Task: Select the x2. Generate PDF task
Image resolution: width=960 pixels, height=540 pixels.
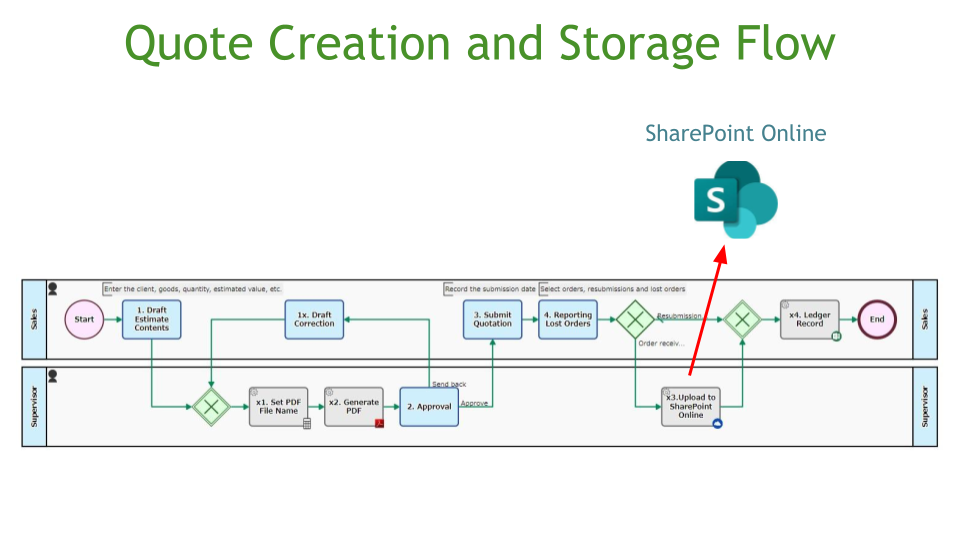Action: [x=354, y=407]
